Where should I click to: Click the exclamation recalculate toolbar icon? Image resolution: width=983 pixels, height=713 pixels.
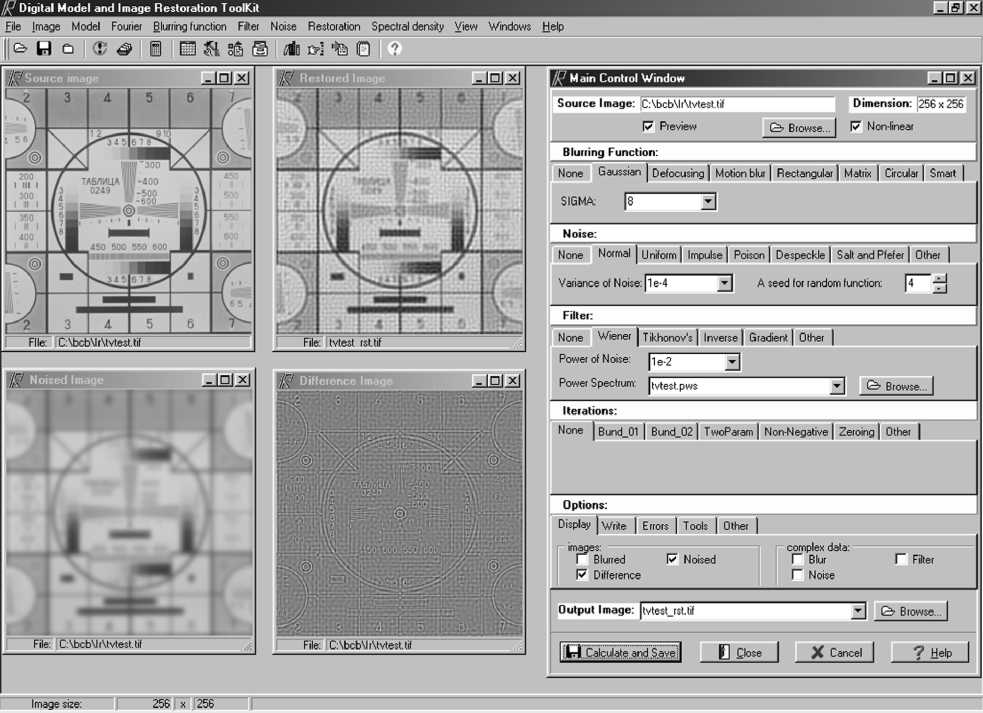tap(100, 48)
